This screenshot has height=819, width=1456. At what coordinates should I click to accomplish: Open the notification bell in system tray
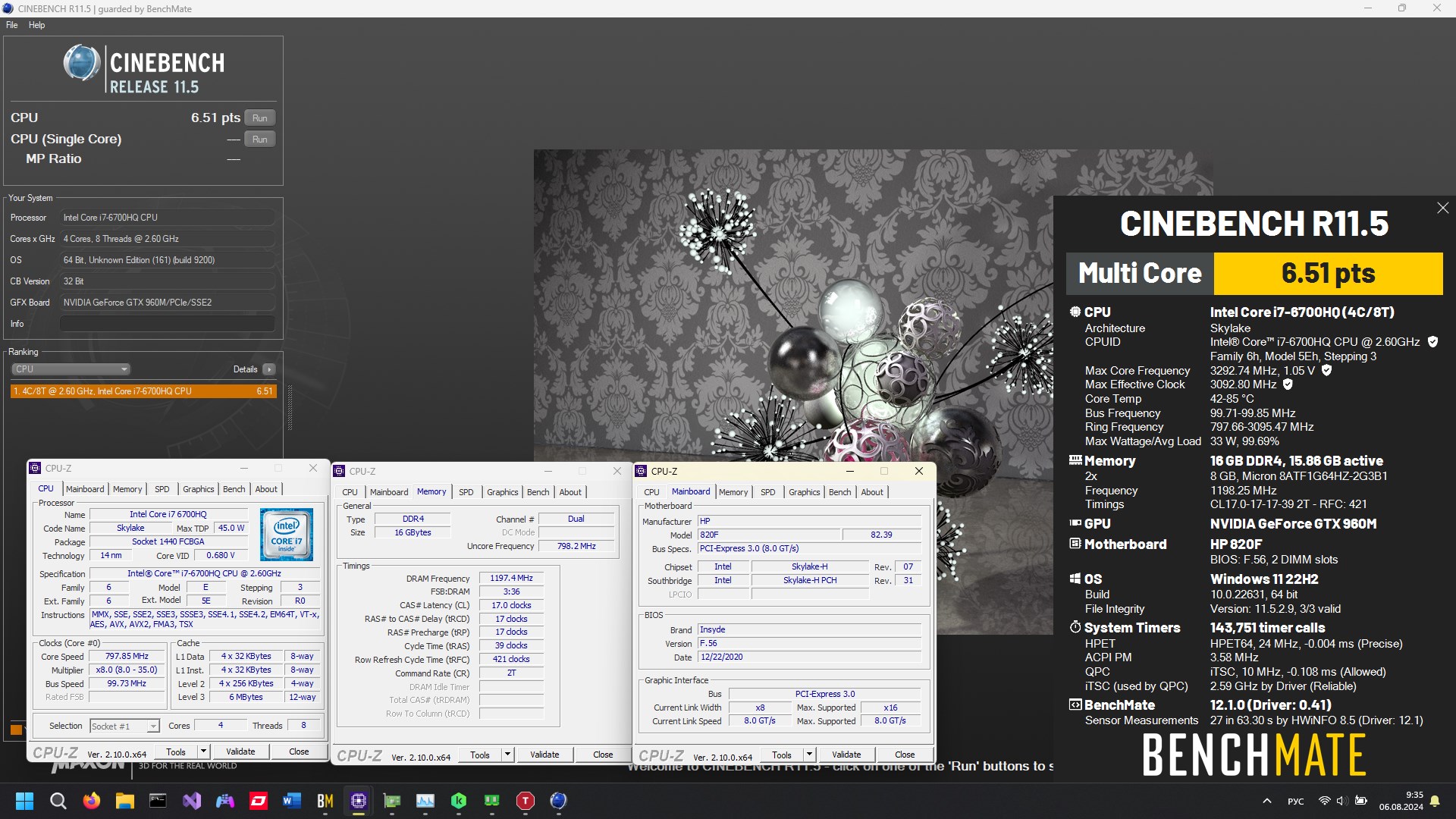coord(1435,801)
